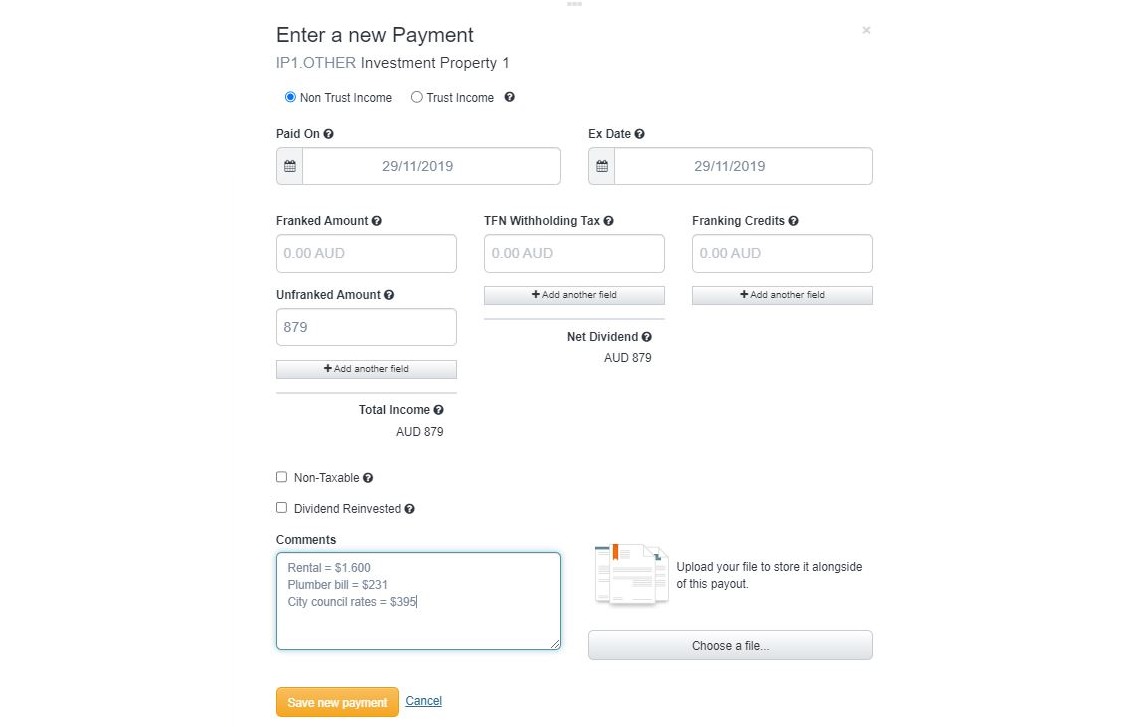Open the Ex Date calendar picker
This screenshot has height=727, width=1143.
[601, 165]
